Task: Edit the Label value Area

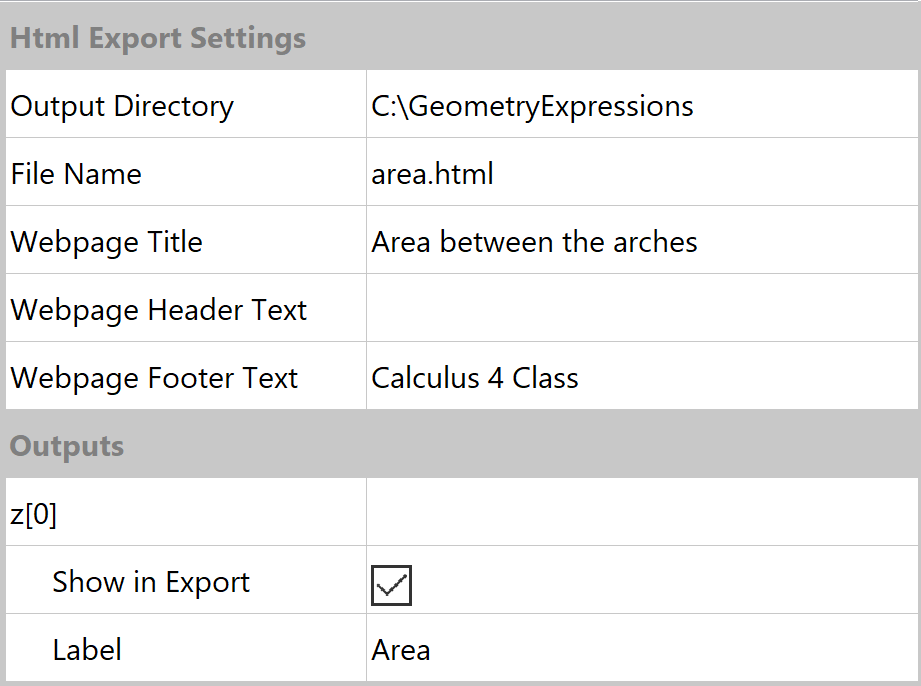Action: (x=401, y=651)
